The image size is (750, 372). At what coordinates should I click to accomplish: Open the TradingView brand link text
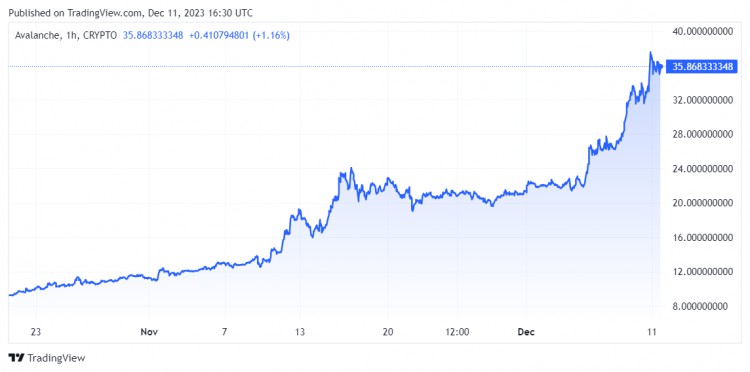point(56,358)
